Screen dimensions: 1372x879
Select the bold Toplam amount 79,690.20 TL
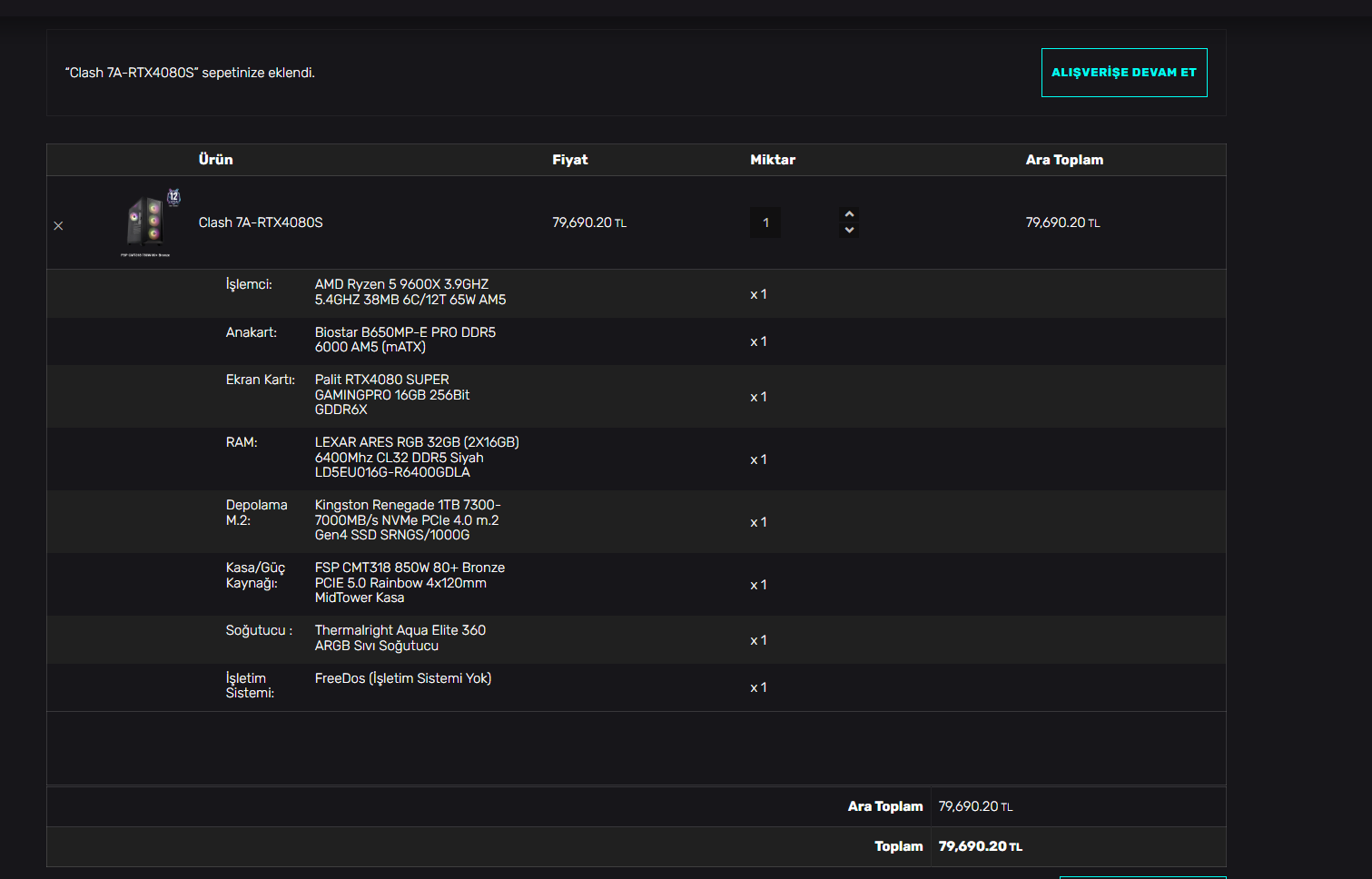click(981, 846)
